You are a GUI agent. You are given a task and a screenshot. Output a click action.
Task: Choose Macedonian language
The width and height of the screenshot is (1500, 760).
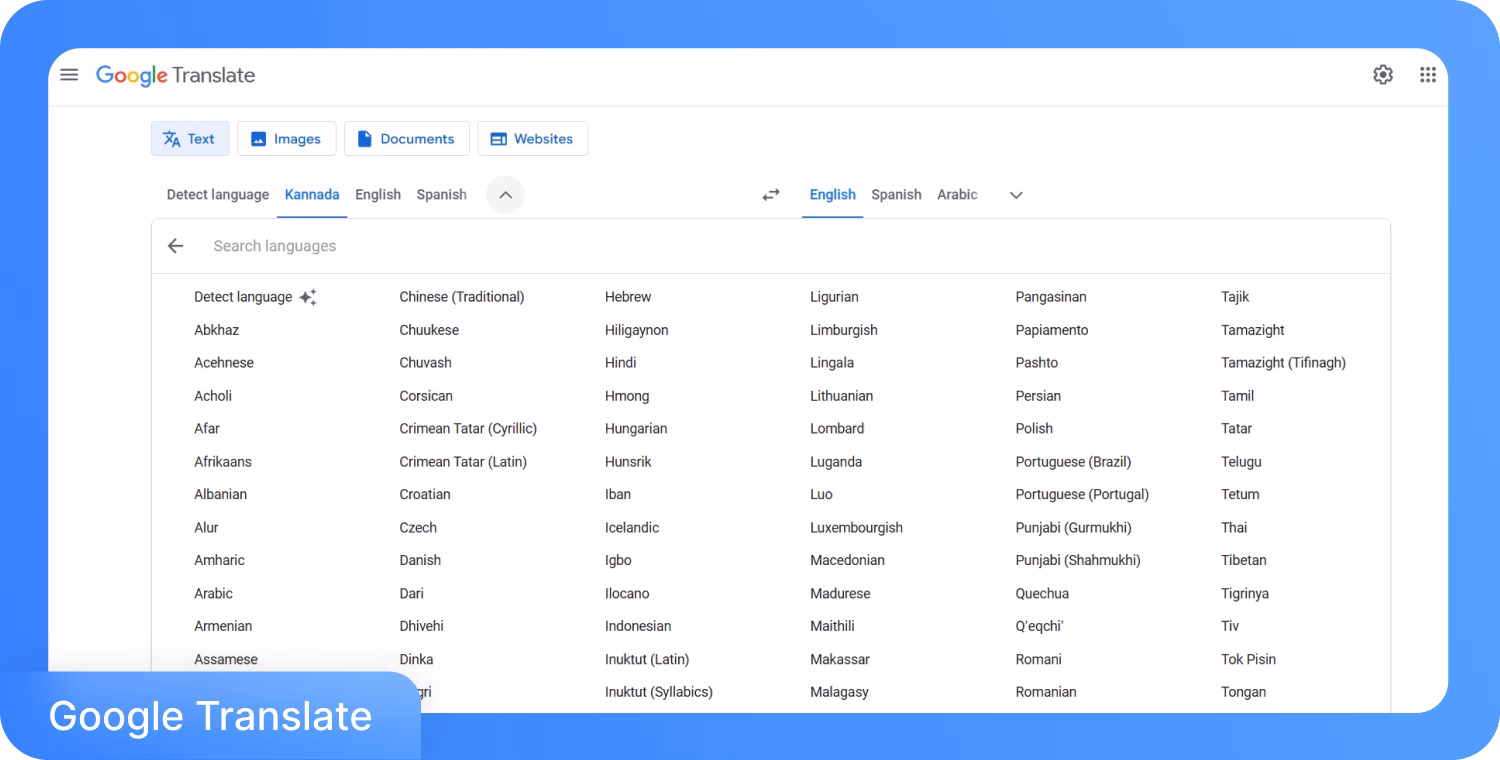click(848, 560)
